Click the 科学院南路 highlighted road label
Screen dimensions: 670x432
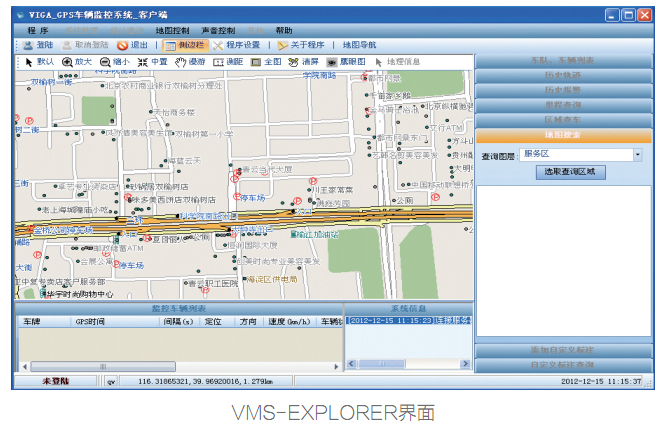point(209,216)
